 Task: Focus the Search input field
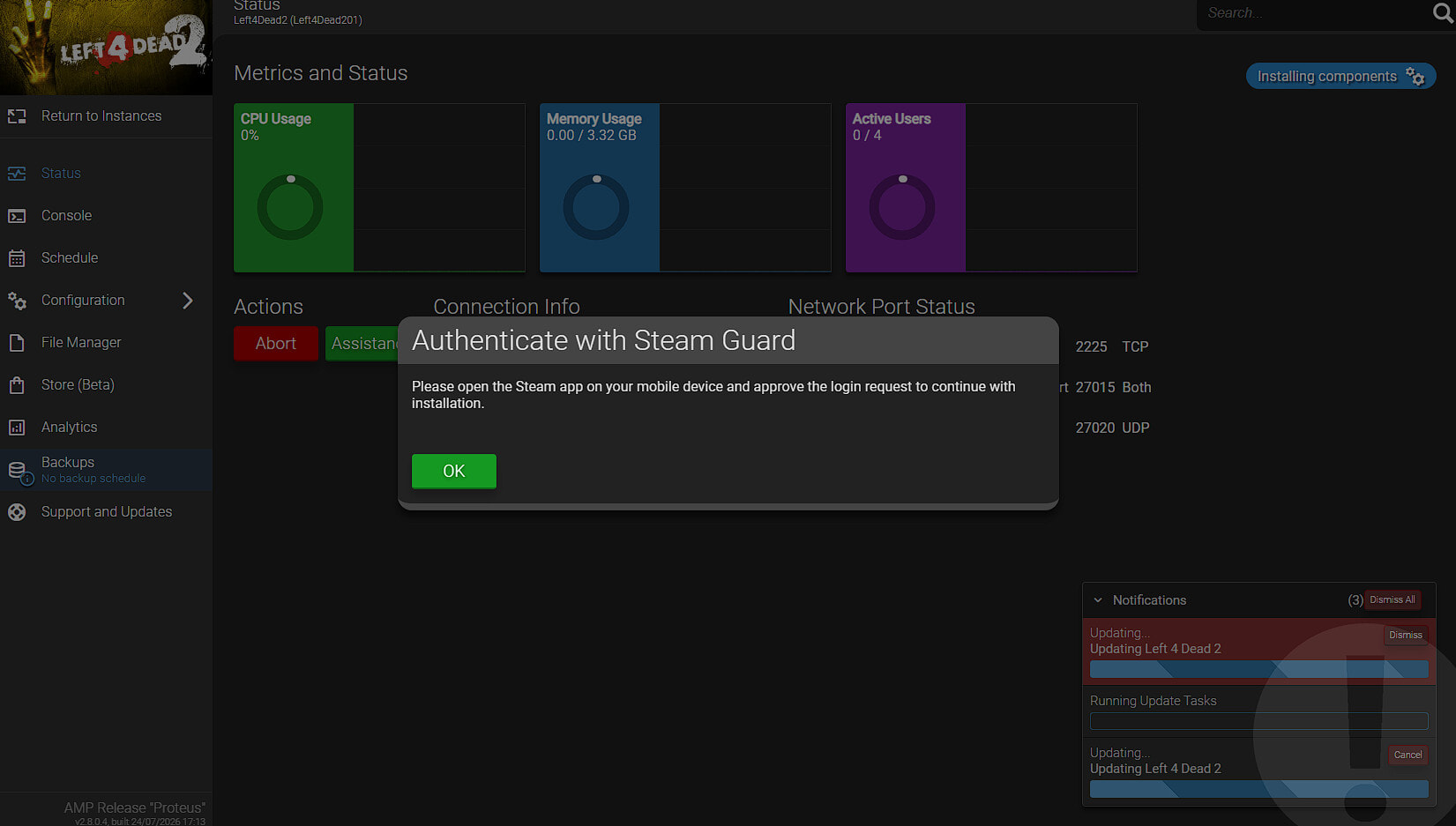click(1314, 13)
